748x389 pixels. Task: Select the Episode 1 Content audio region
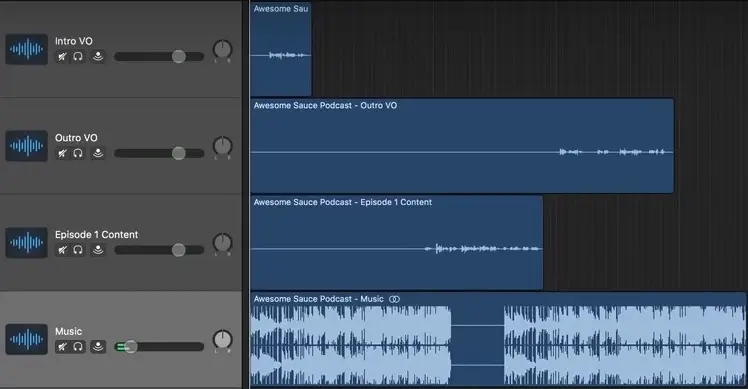tap(396, 242)
